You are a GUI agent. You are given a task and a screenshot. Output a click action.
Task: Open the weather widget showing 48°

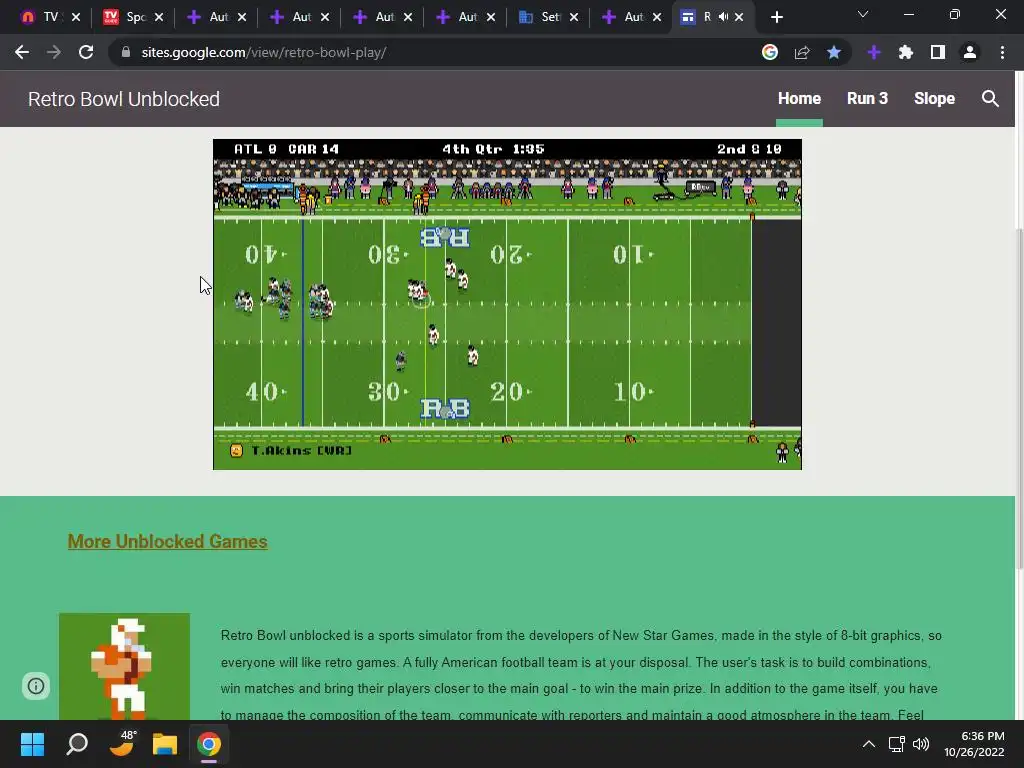[121, 743]
